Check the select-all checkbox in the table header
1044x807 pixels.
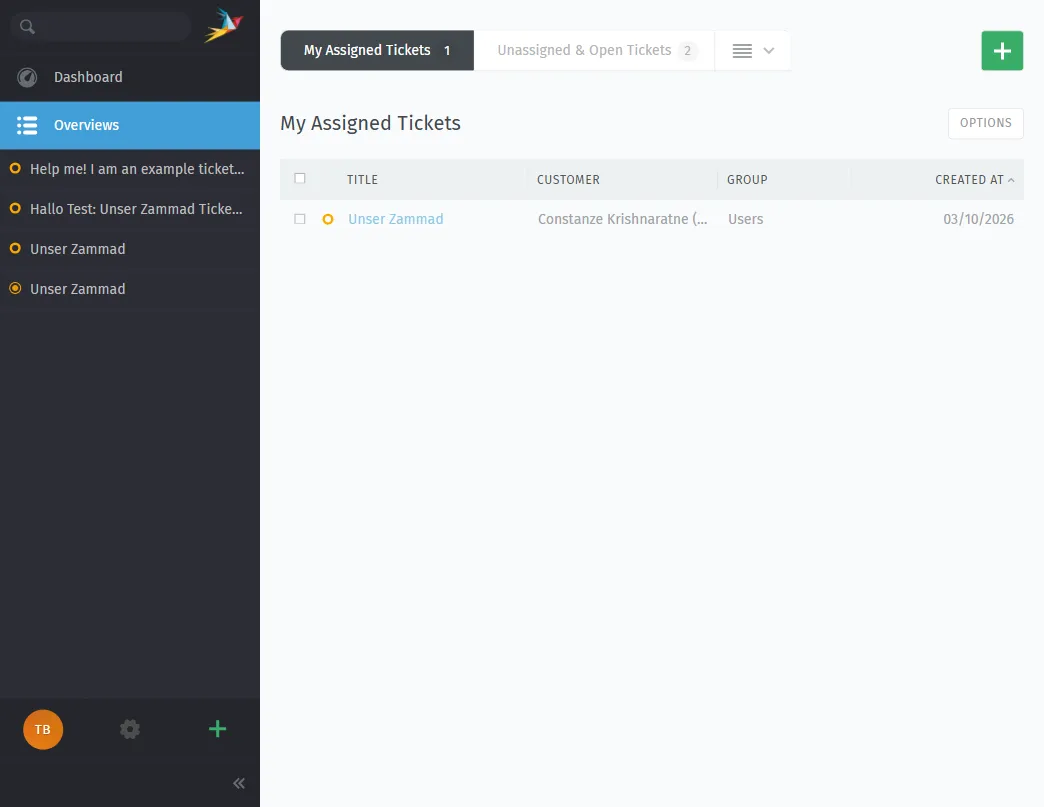[300, 178]
